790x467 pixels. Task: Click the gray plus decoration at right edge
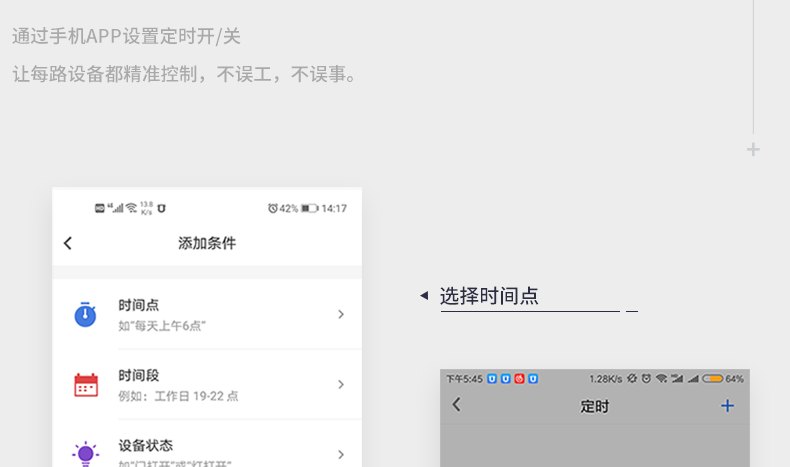(753, 149)
